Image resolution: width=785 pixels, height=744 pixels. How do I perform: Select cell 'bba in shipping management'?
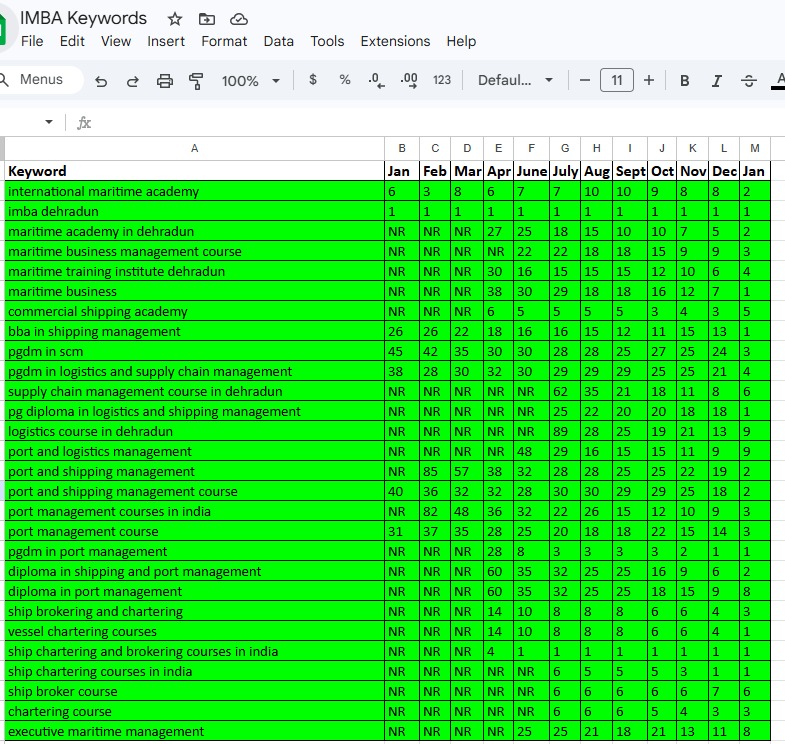click(194, 331)
